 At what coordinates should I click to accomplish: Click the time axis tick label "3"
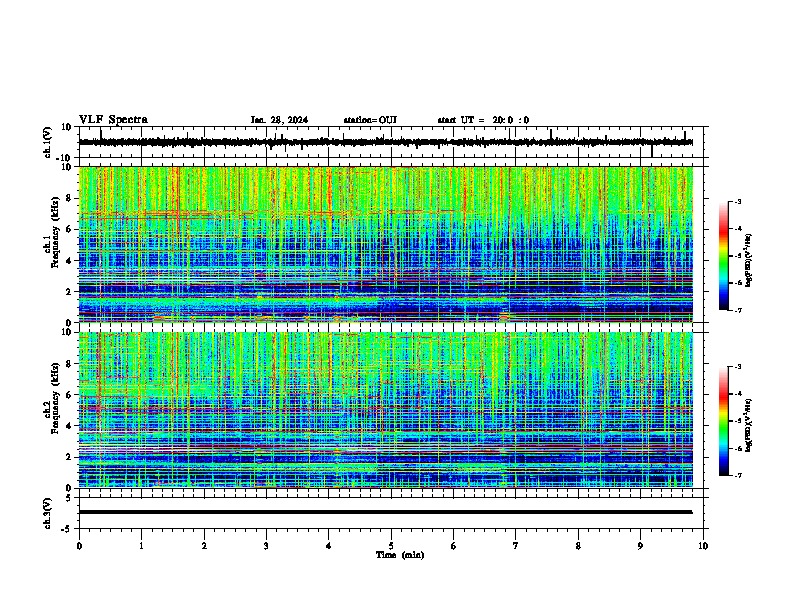(x=266, y=546)
